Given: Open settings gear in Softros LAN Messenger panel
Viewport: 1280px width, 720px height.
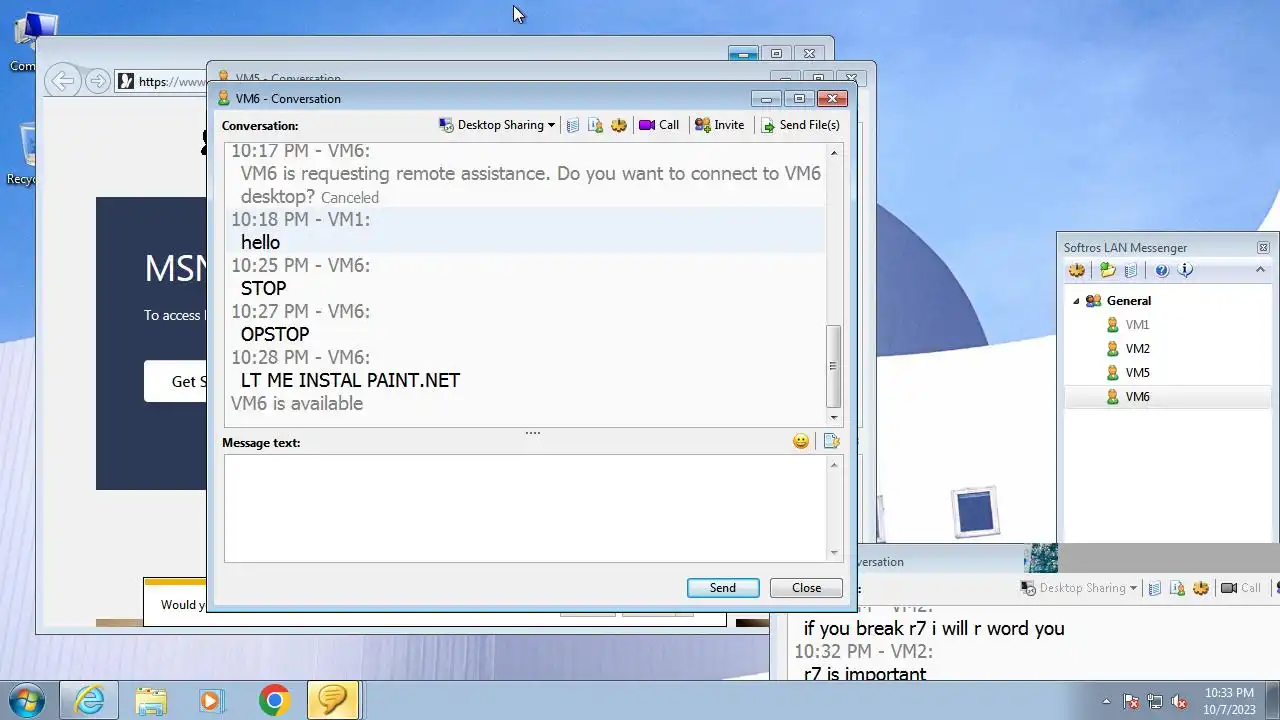Looking at the screenshot, I should pyautogui.click(x=1077, y=270).
